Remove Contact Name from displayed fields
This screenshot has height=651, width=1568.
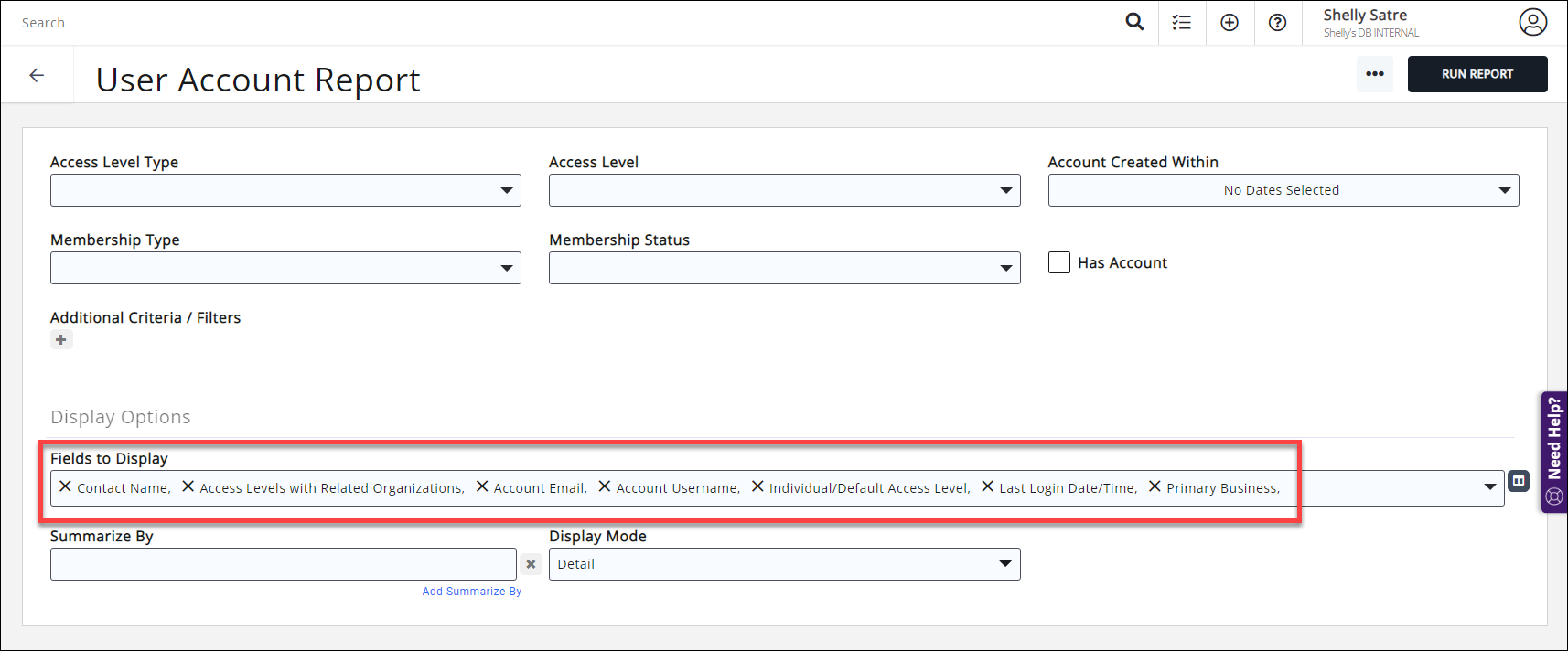click(x=65, y=486)
